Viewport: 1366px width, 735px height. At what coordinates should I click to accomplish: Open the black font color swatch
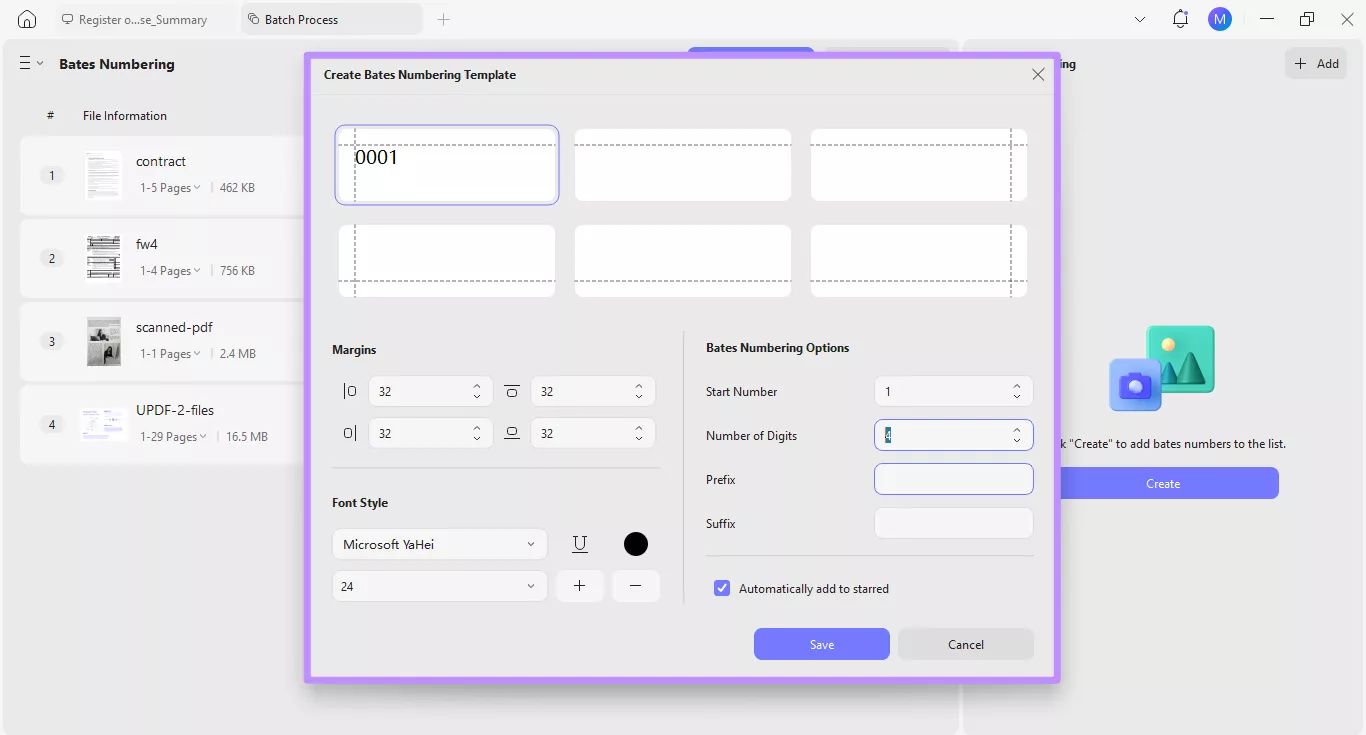tap(636, 544)
